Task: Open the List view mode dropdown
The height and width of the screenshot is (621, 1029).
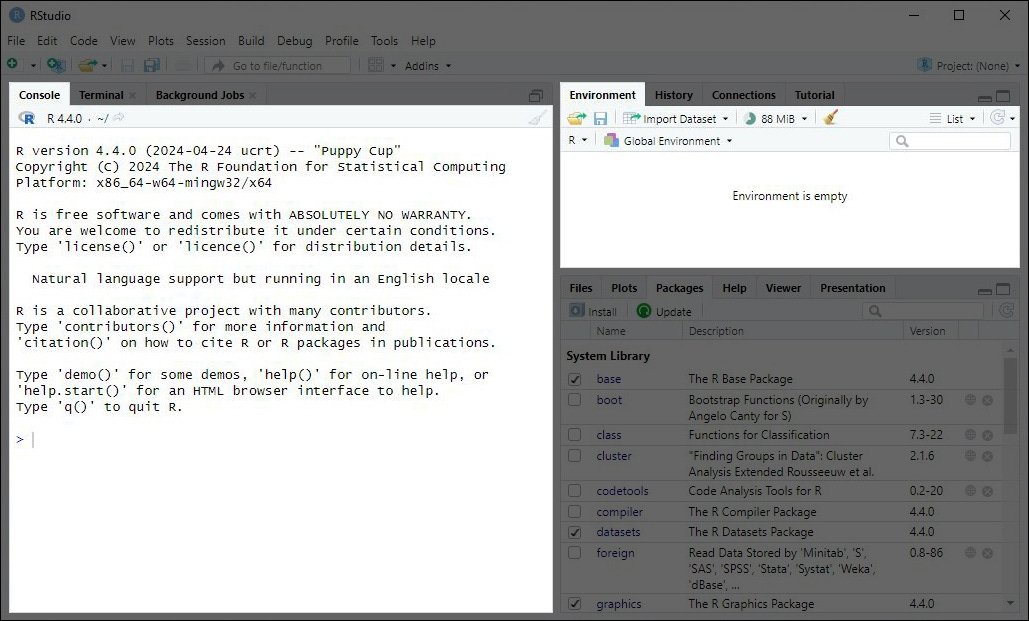Action: (x=953, y=119)
